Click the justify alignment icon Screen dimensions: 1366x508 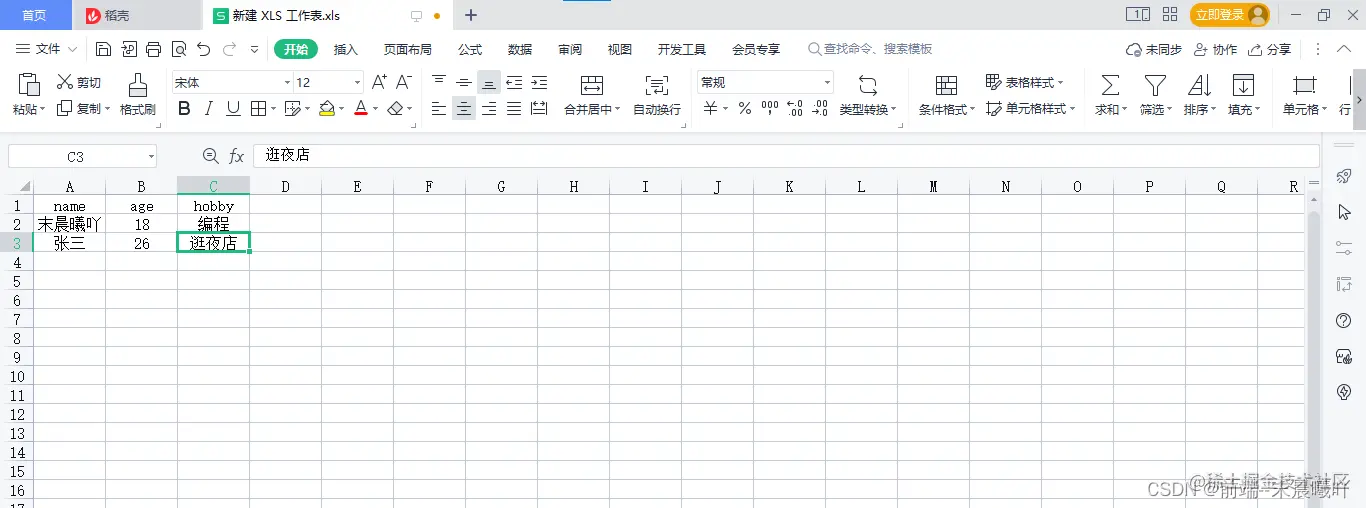tap(514, 109)
